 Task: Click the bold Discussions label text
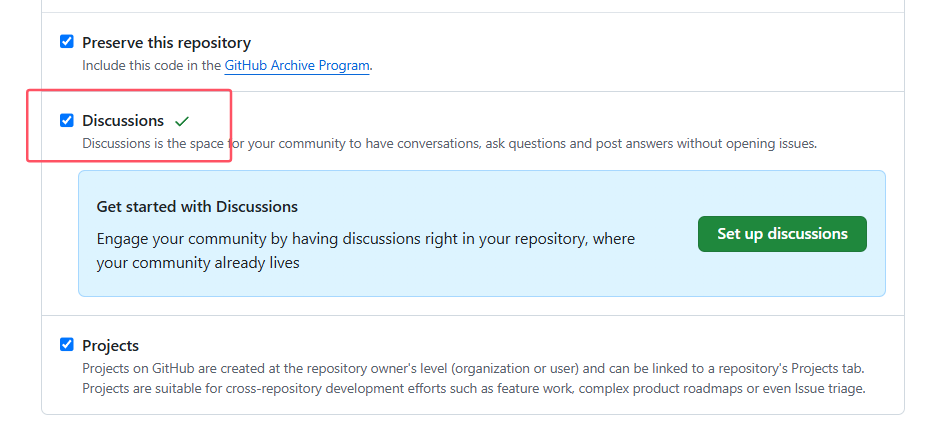[123, 121]
